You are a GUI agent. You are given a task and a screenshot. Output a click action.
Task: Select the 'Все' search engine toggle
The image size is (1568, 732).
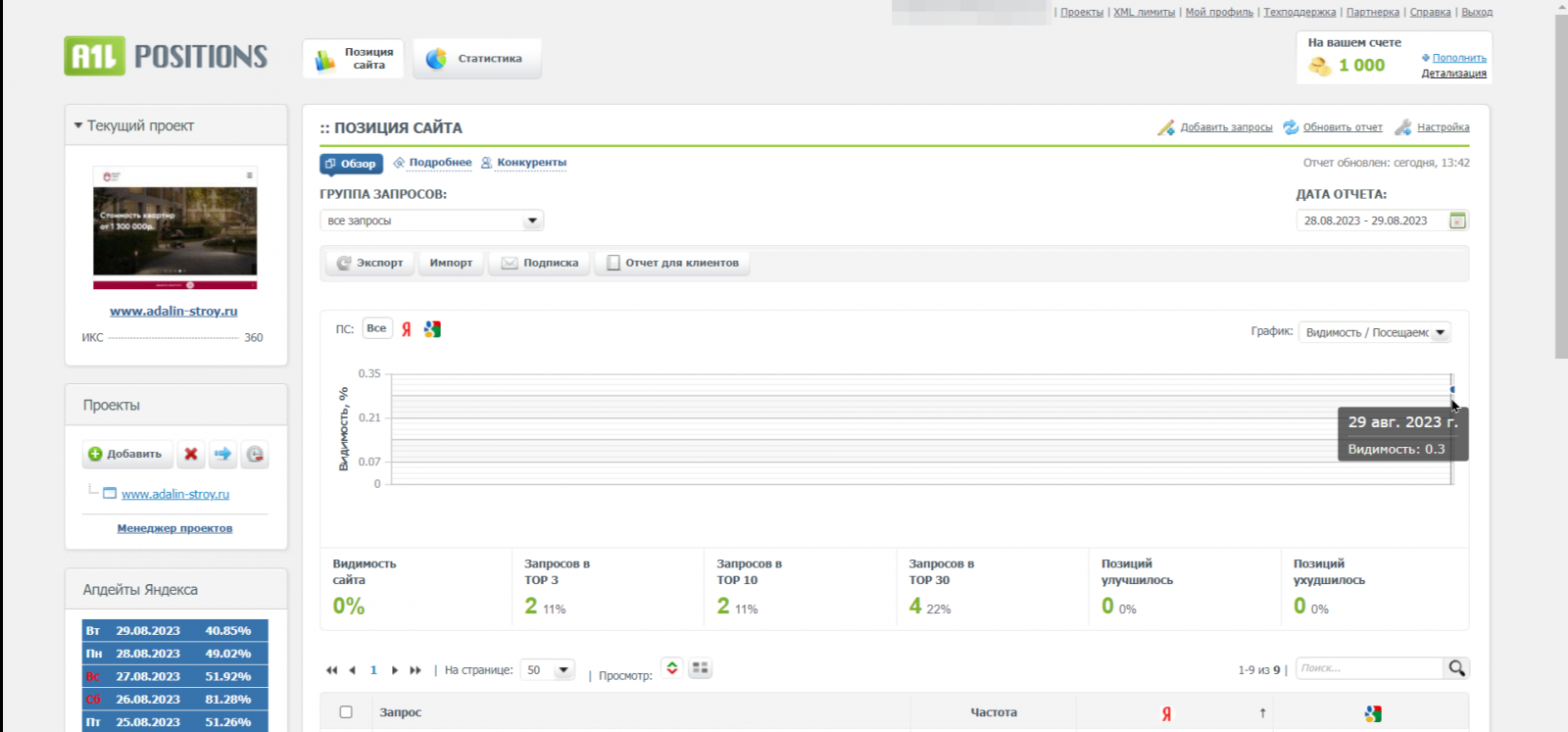(x=376, y=328)
